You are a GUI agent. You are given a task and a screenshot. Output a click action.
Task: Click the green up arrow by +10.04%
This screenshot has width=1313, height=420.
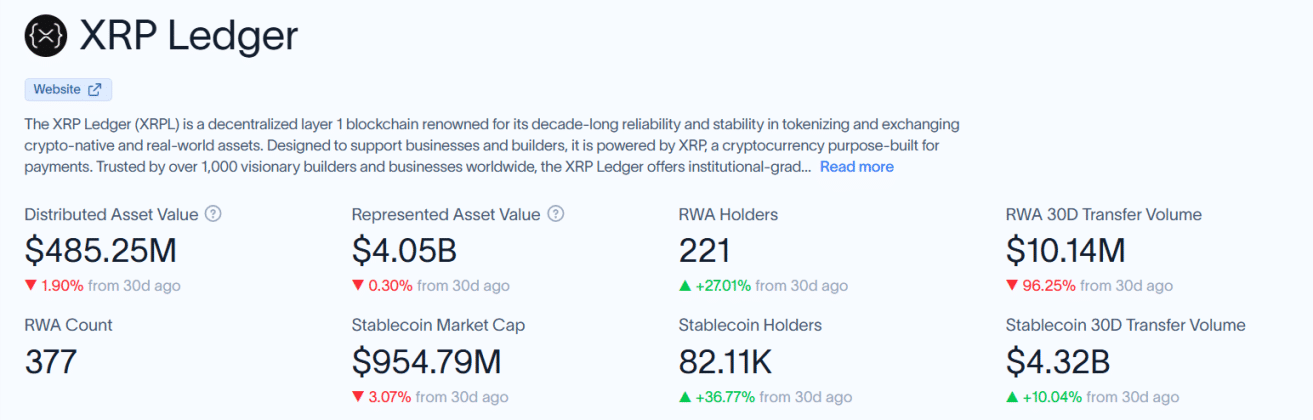pyautogui.click(x=1012, y=397)
